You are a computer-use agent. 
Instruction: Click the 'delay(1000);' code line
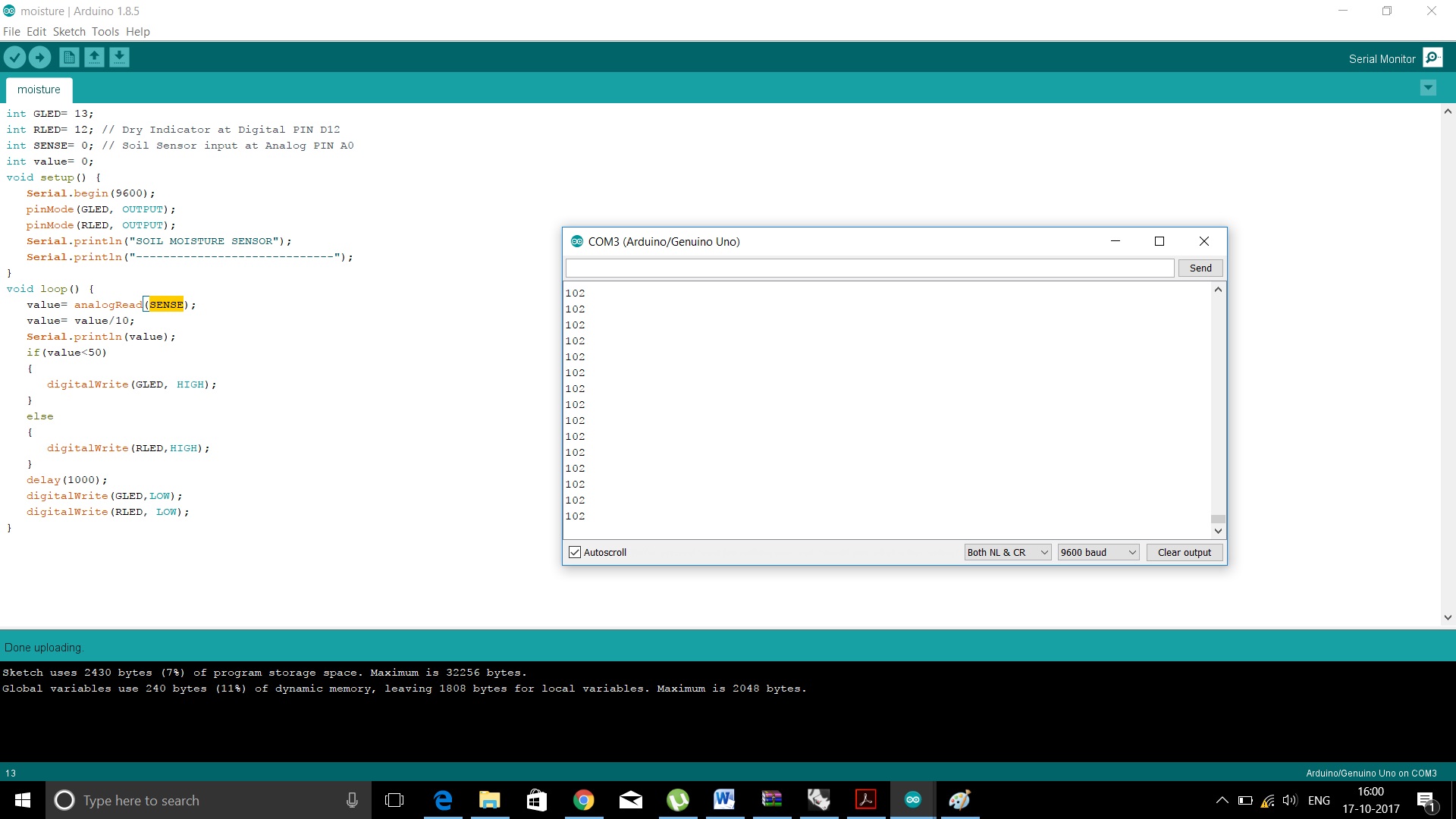(67, 480)
